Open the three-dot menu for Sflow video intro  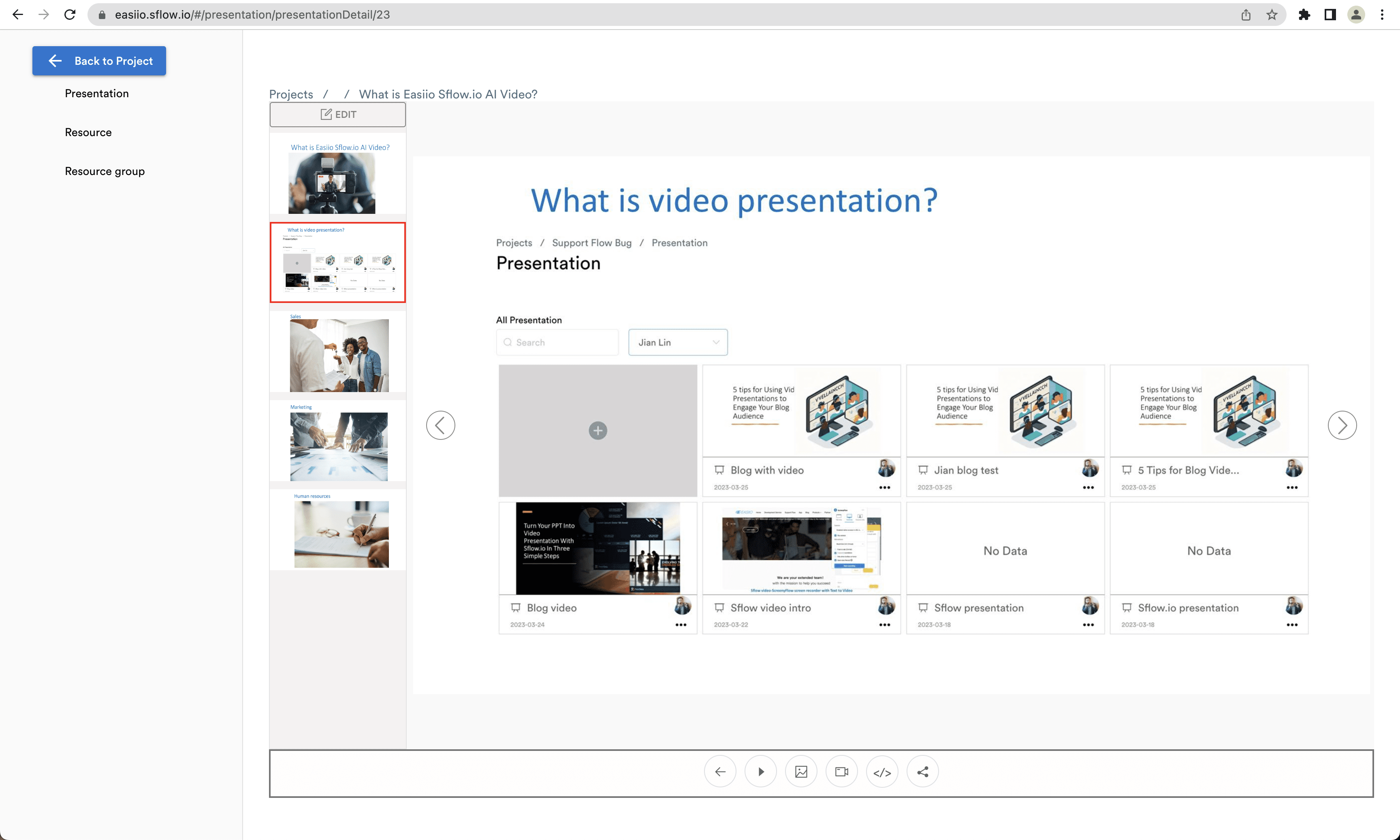[x=884, y=625]
